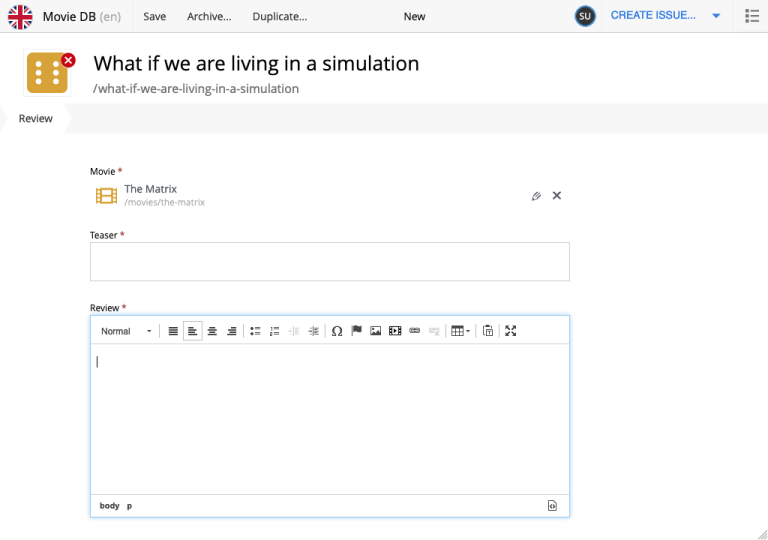Insert a link in the editor
768x540 pixels.
point(414,331)
